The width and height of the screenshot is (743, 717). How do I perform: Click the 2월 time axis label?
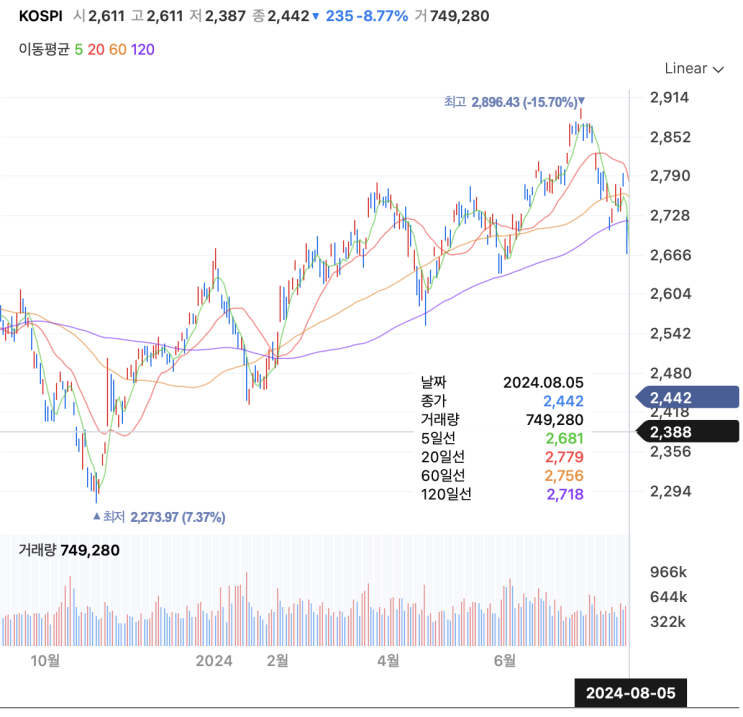pos(277,660)
